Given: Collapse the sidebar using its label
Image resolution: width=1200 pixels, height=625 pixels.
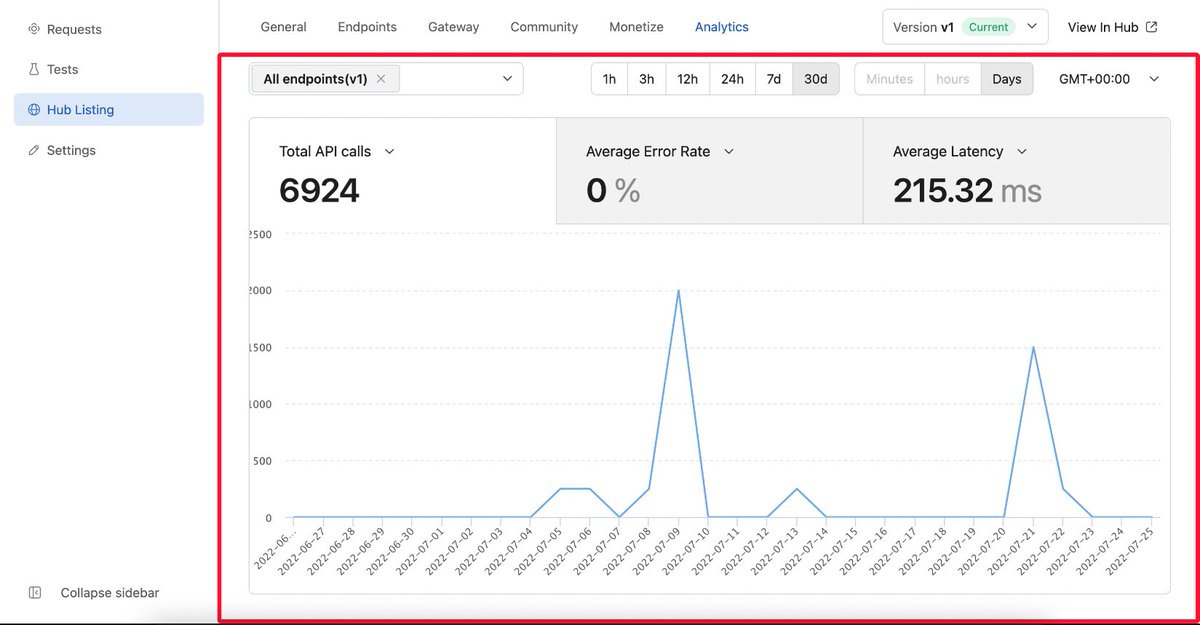Looking at the screenshot, I should coord(110,593).
